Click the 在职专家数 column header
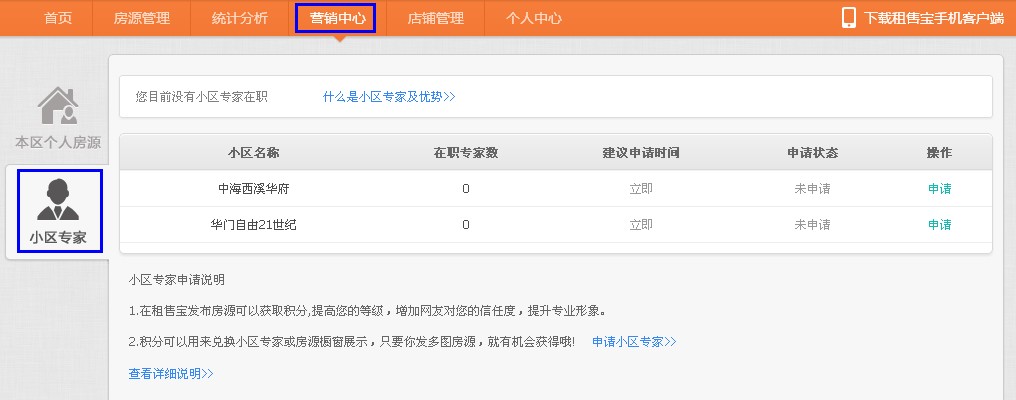Image resolution: width=1016 pixels, height=400 pixels. [x=465, y=153]
